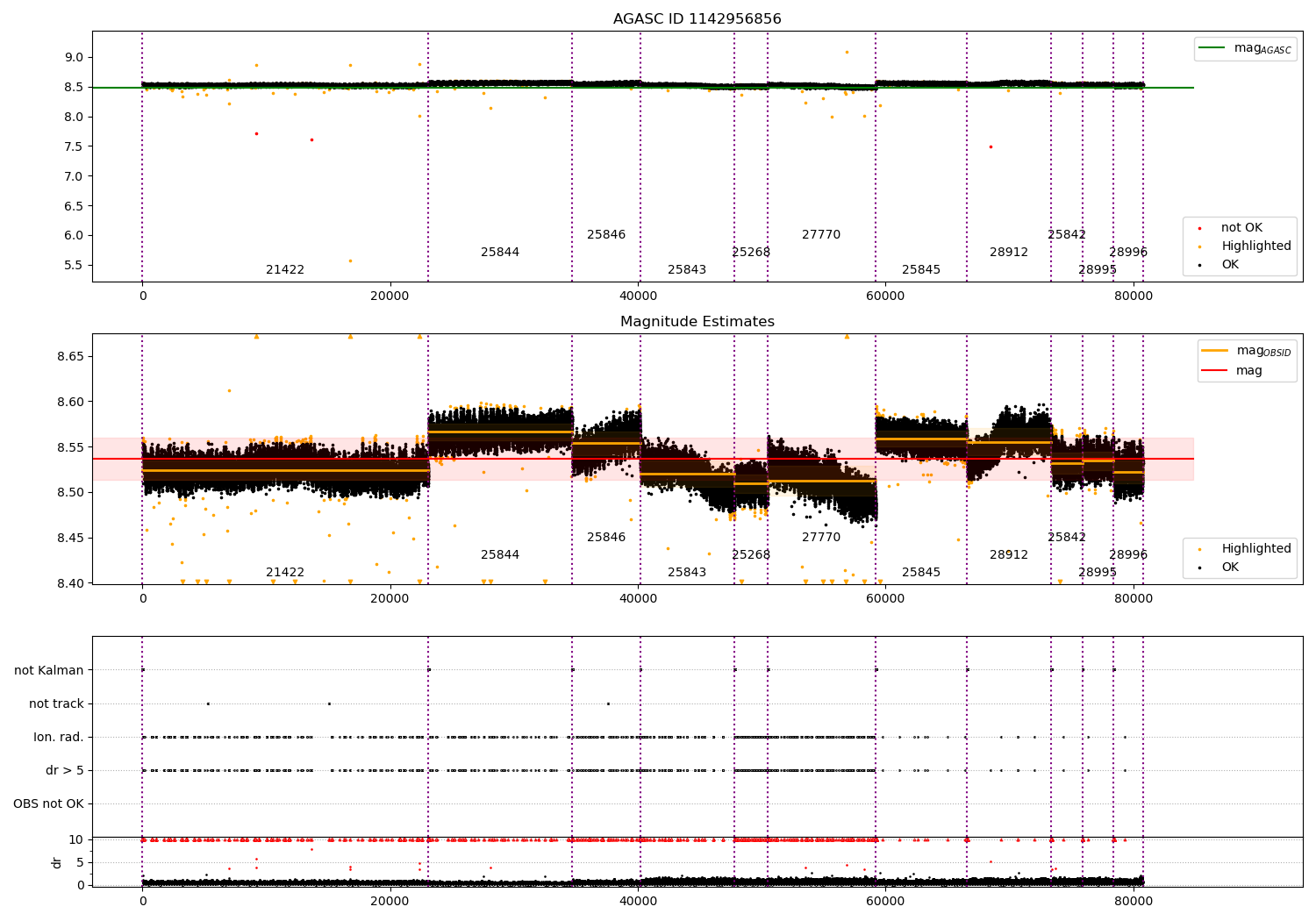This screenshot has height=921, width=1316.
Task: Click the green mag AGASC legend line
Action: pyautogui.click(x=1212, y=48)
